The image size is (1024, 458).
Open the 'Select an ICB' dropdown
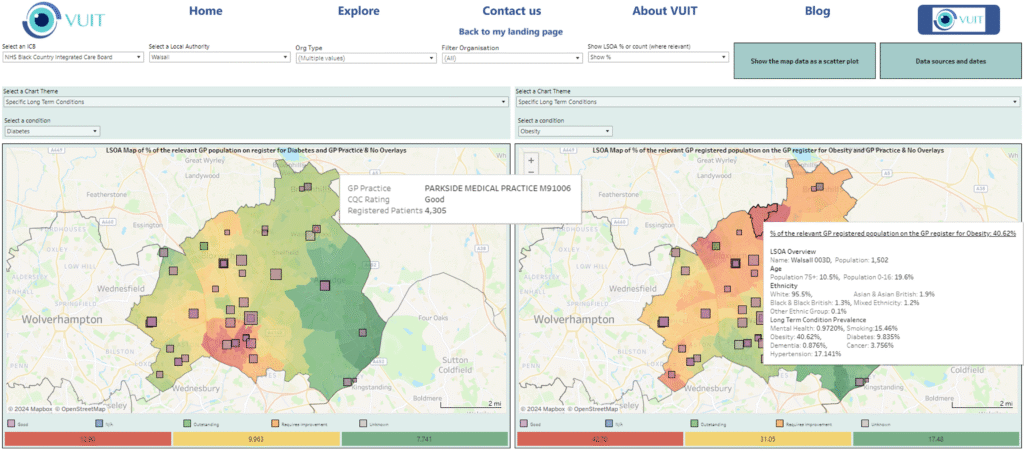click(x=72, y=58)
